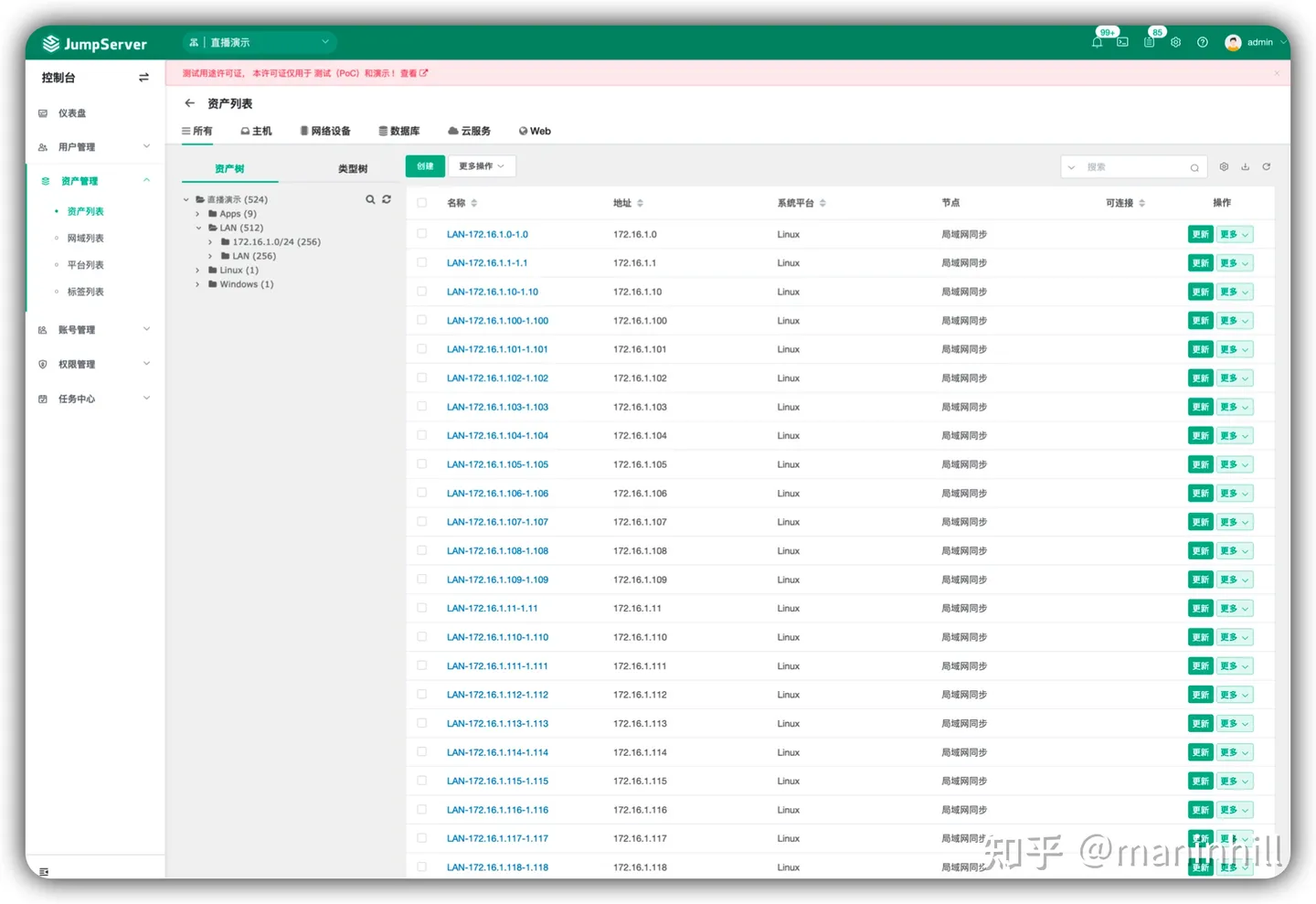
Task: Search the asset tree with magnifier icon
Action: [x=370, y=199]
